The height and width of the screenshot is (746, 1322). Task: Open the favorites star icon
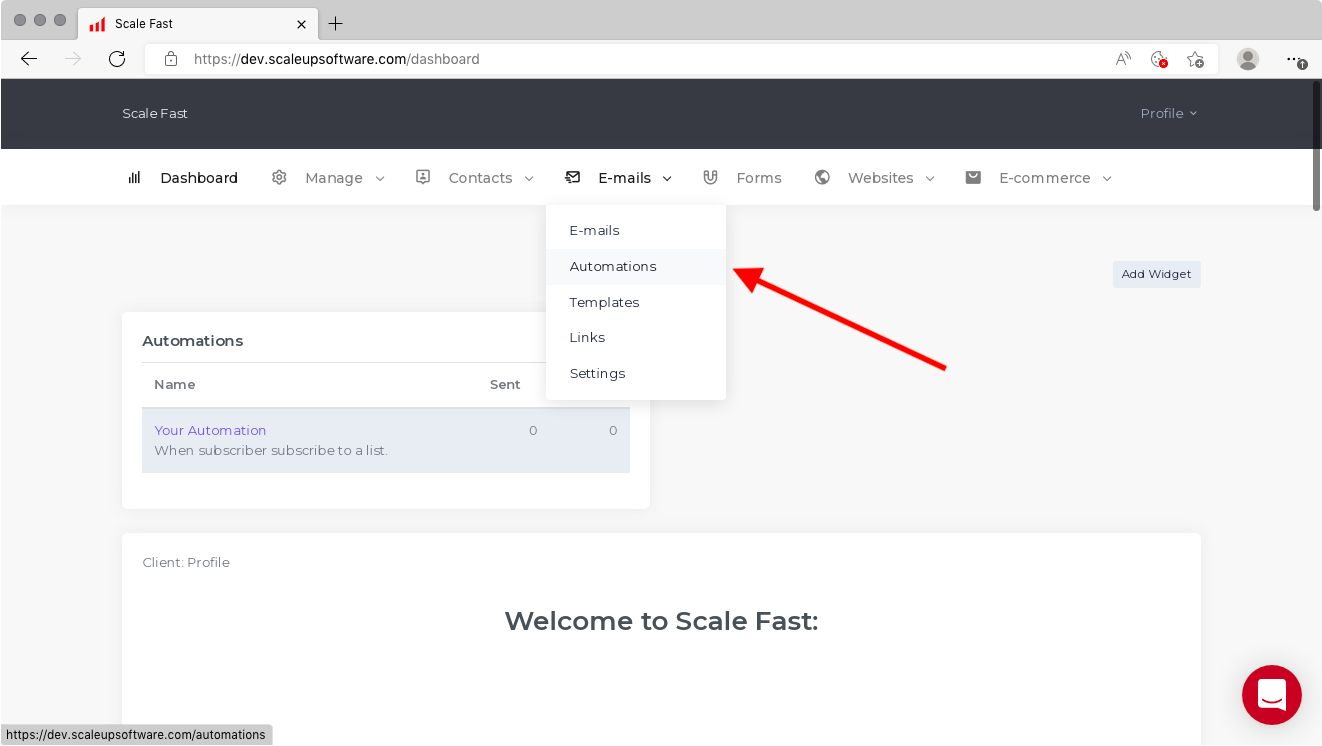pos(1195,59)
